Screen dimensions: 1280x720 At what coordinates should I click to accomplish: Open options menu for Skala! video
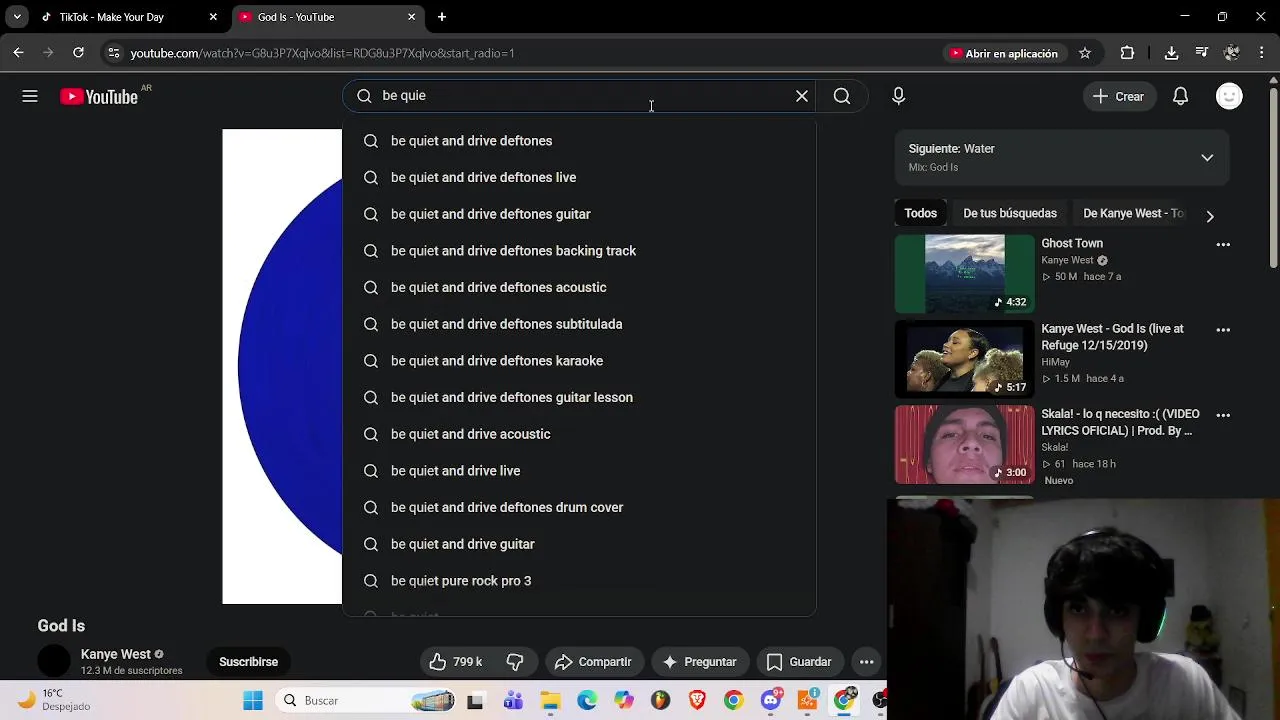click(1223, 415)
